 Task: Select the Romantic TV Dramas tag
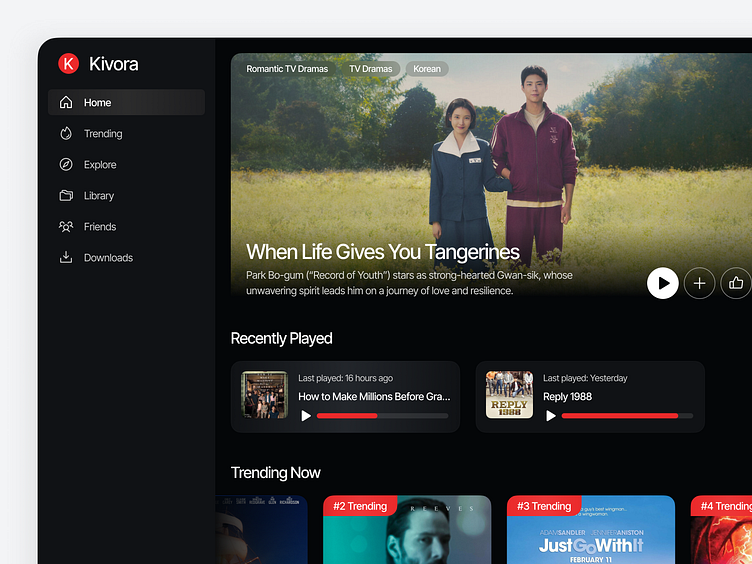click(287, 69)
